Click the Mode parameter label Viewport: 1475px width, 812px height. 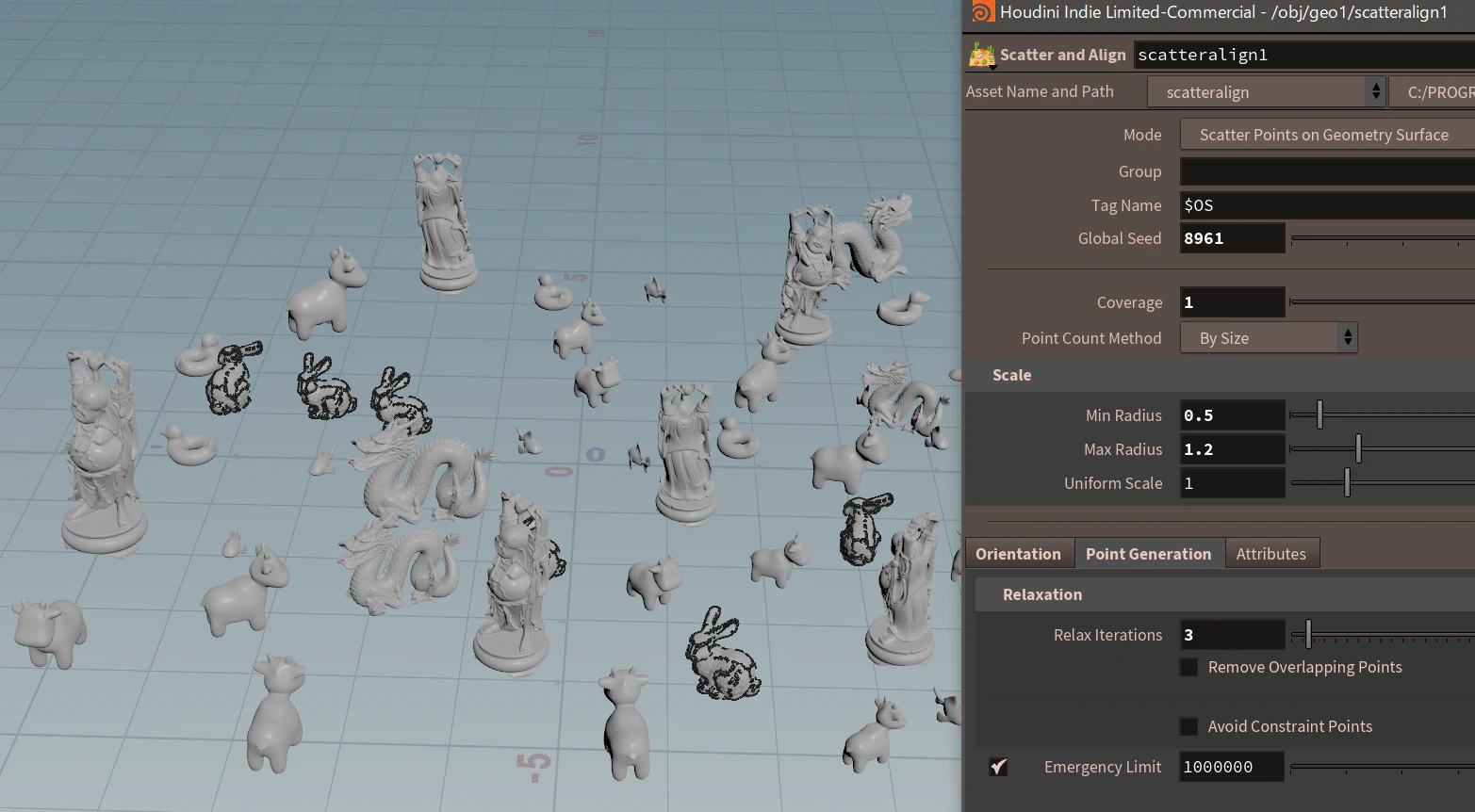click(x=1142, y=135)
